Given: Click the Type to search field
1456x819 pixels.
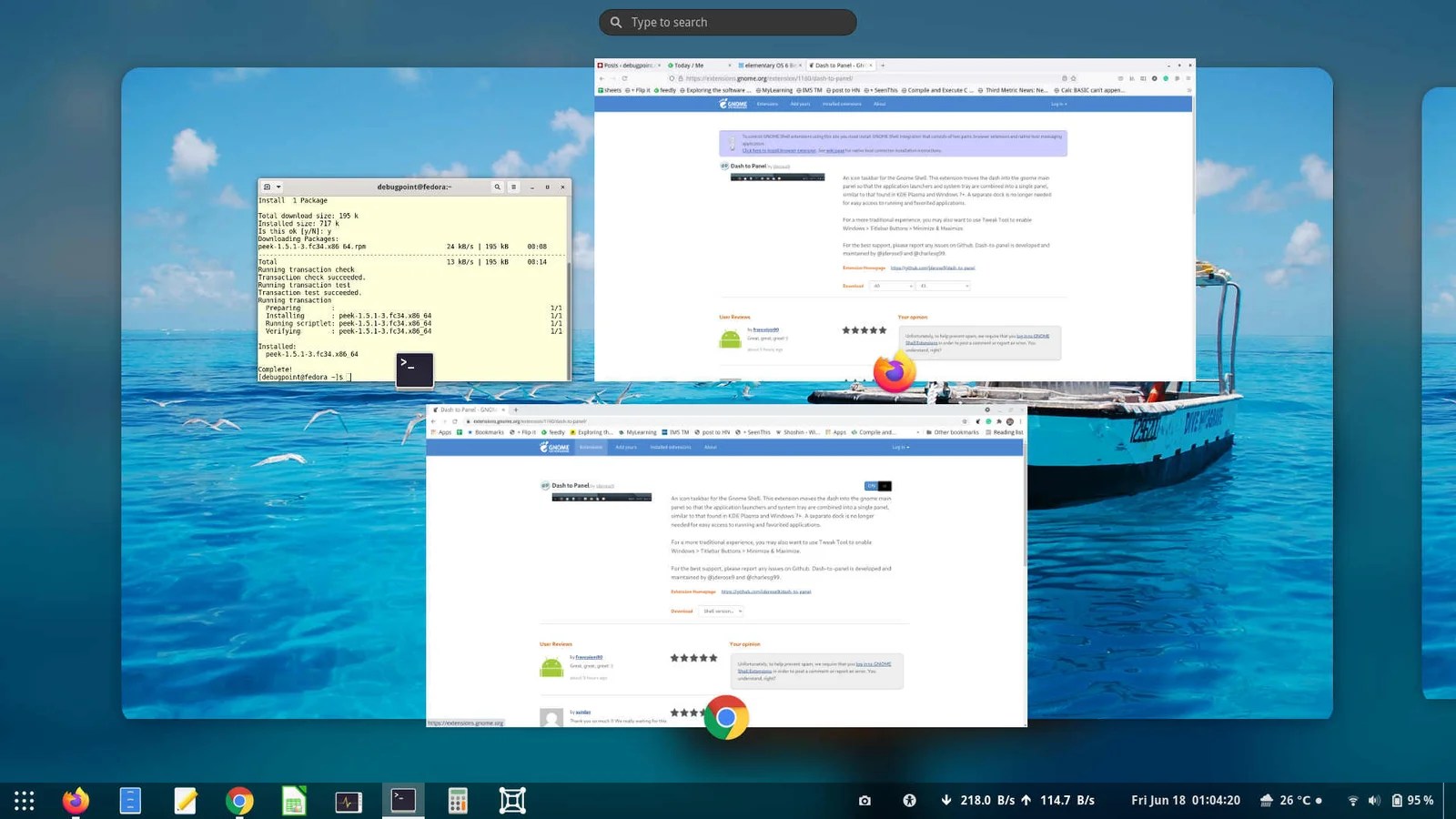Looking at the screenshot, I should (x=728, y=22).
